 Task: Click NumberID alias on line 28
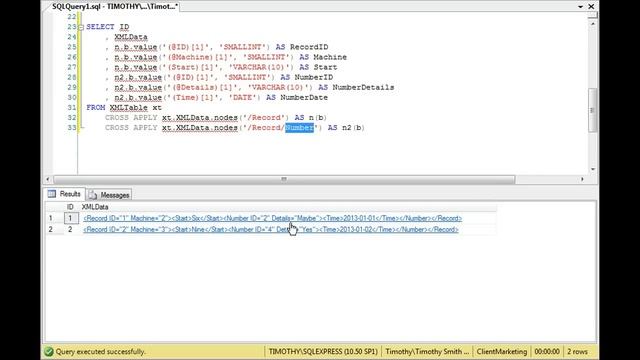(314, 77)
